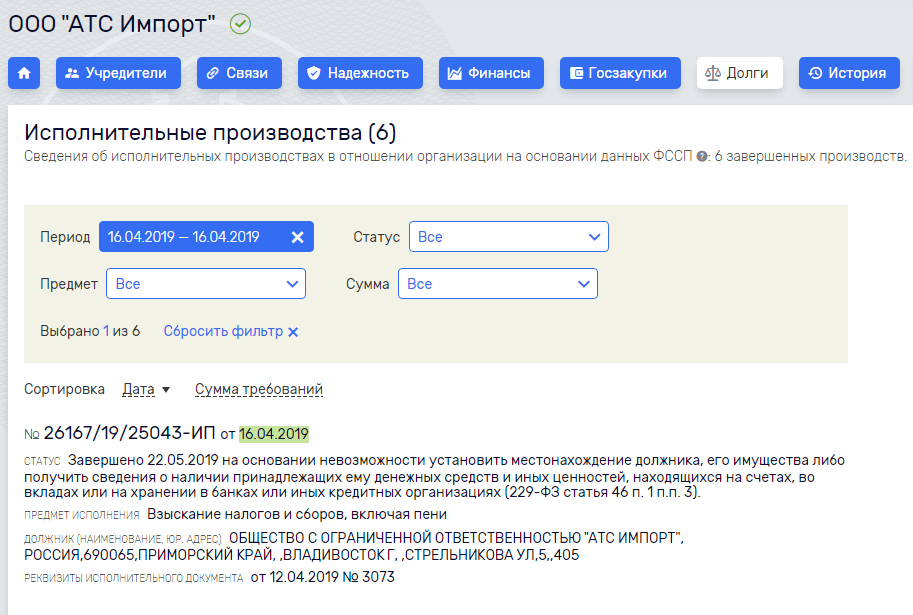Expand the Предмет dropdown

[x=205, y=284]
